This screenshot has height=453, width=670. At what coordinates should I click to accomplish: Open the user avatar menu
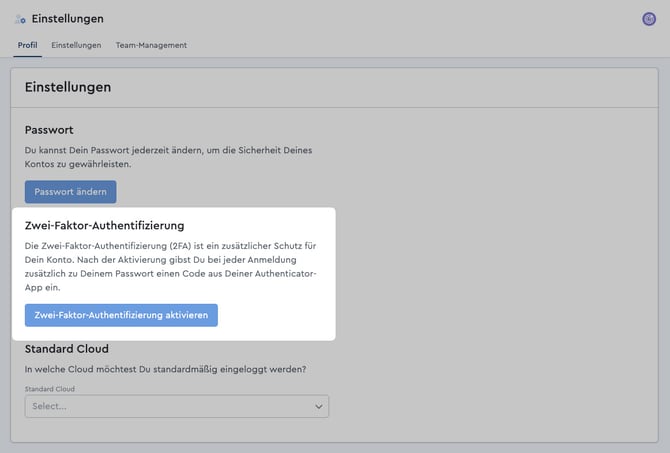click(x=649, y=19)
